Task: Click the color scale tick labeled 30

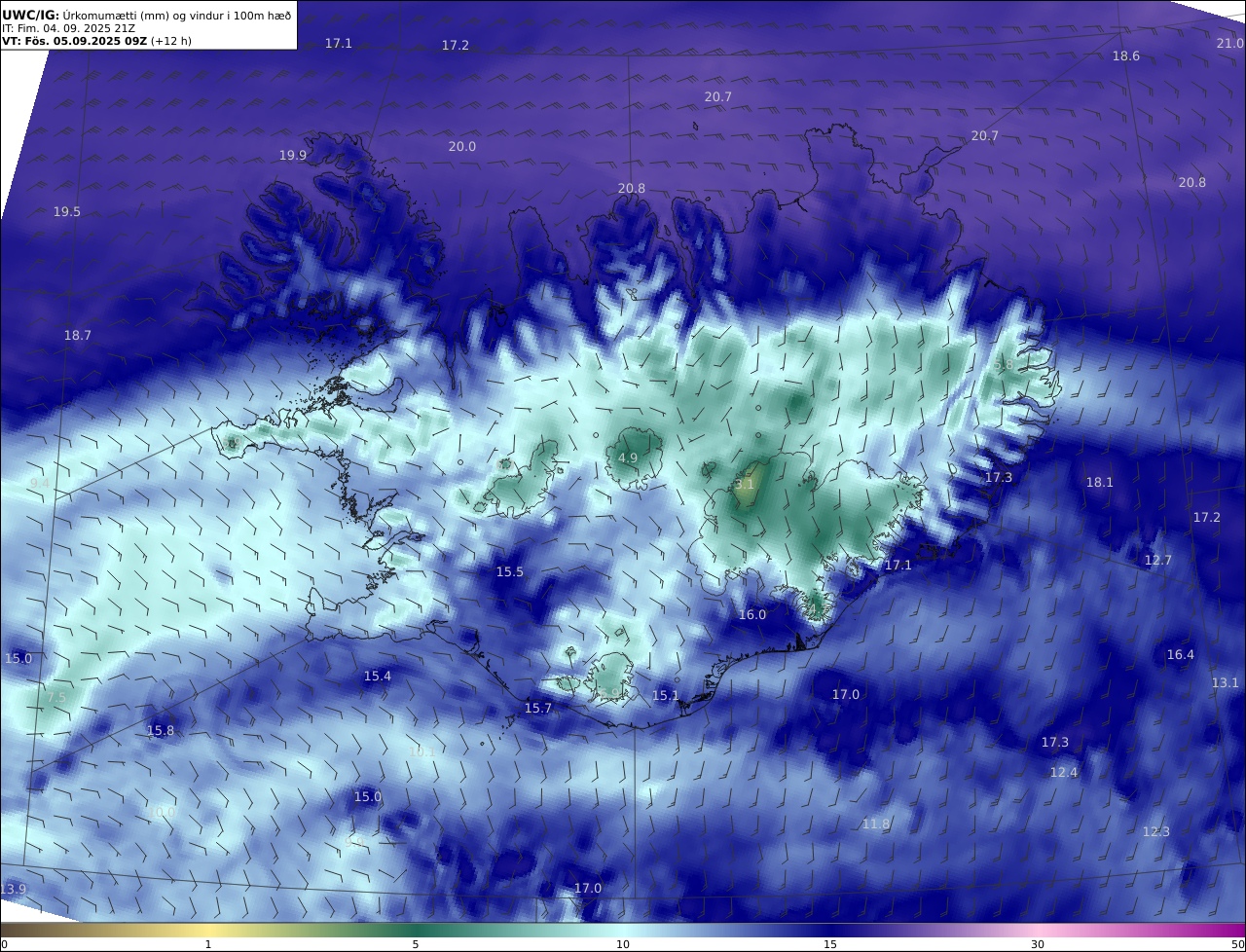Action: pyautogui.click(x=1038, y=944)
